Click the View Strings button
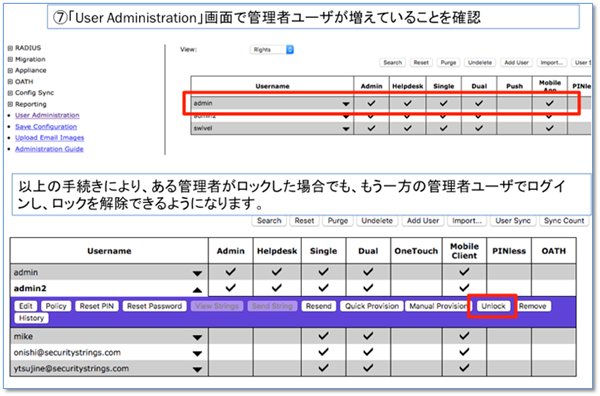This screenshot has width=600, height=396. [x=217, y=306]
